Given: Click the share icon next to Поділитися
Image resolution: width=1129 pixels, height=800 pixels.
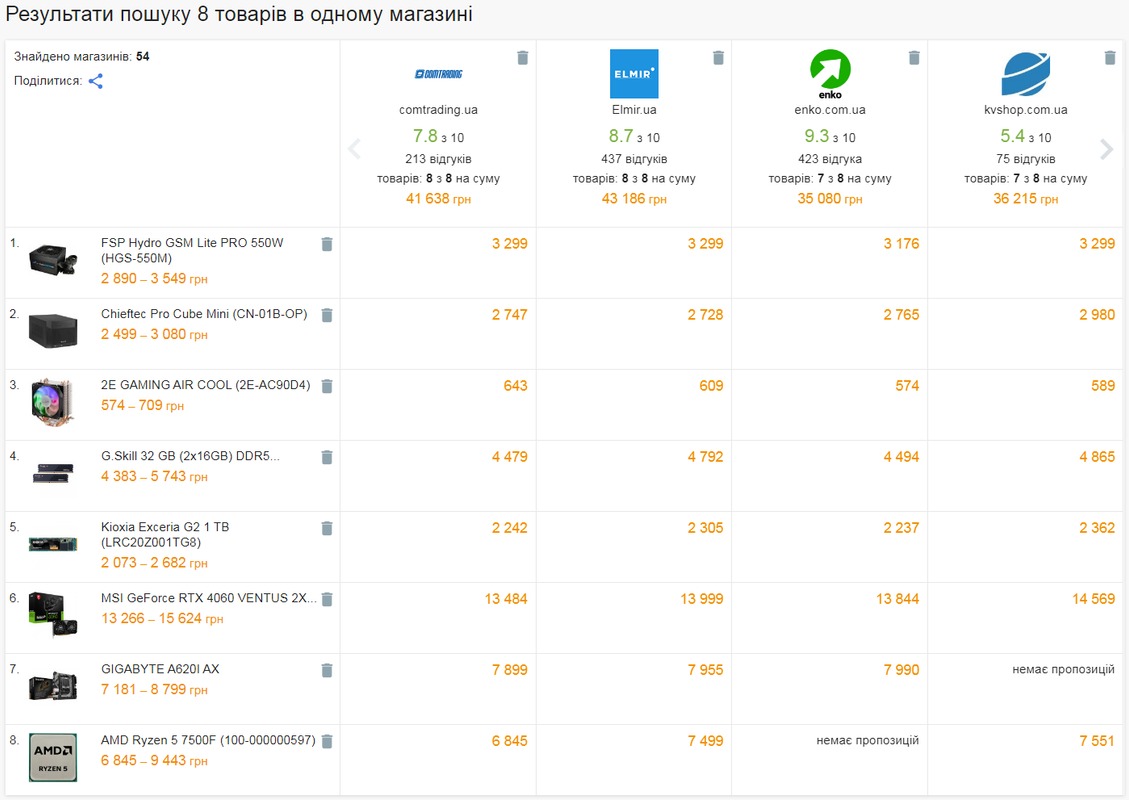Looking at the screenshot, I should coord(96,81).
